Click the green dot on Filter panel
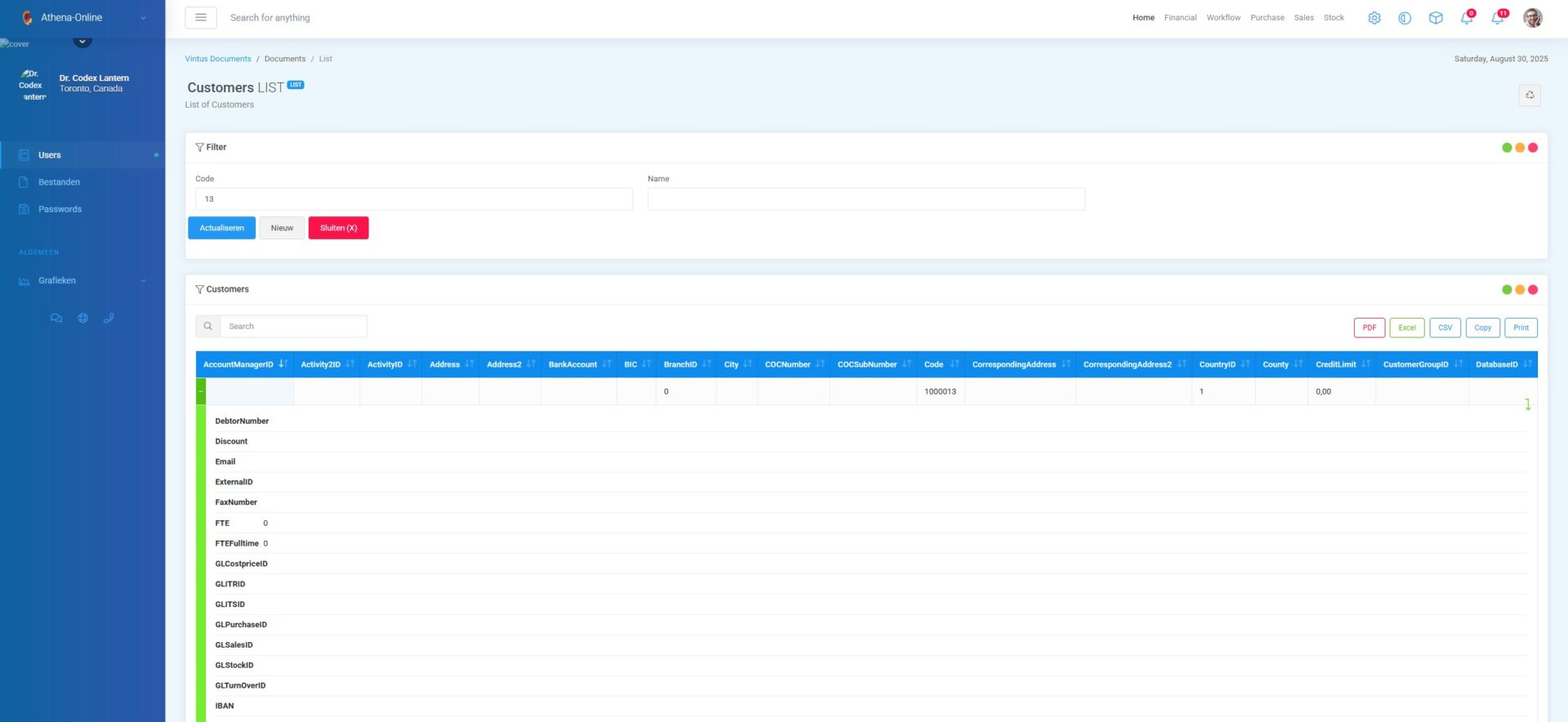 coord(1506,148)
